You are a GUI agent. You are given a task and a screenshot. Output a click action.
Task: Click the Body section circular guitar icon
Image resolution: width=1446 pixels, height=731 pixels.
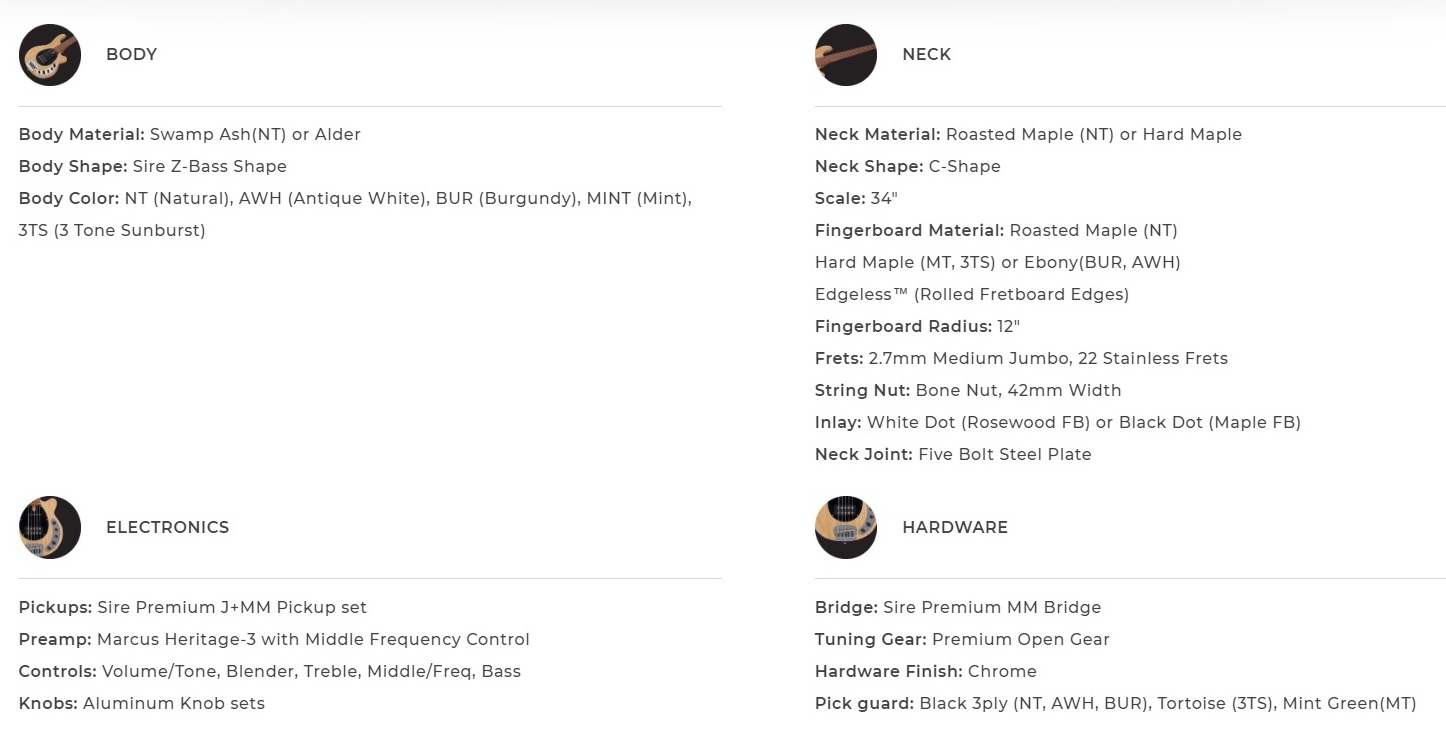click(50, 55)
